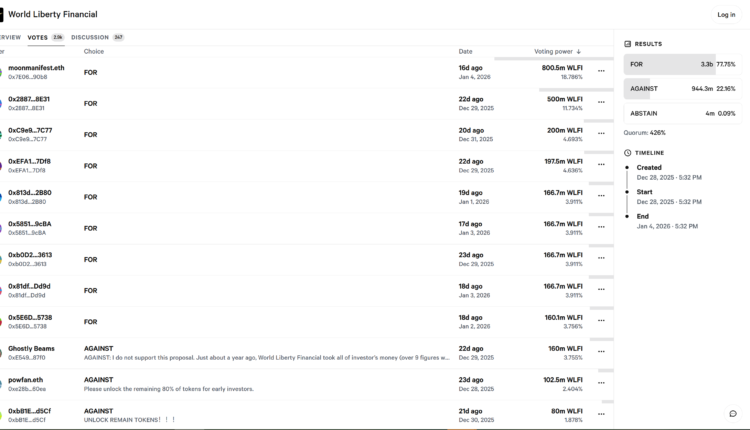Click the moonmanifest.eth avatar
The height and width of the screenshot is (430, 750).
(1, 72)
